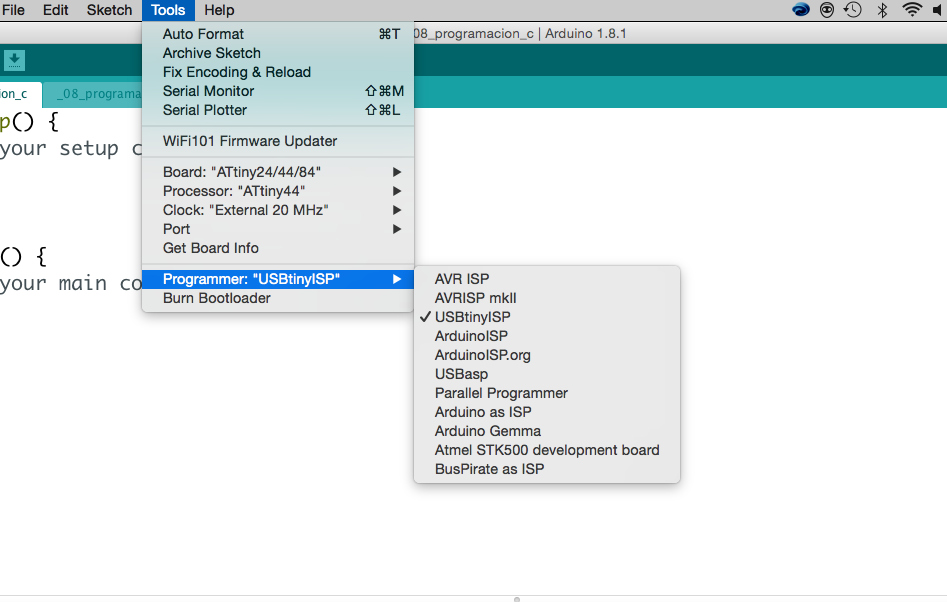Close the highlighted Tools menu
This screenshot has height=602, width=947.
(x=168, y=10)
